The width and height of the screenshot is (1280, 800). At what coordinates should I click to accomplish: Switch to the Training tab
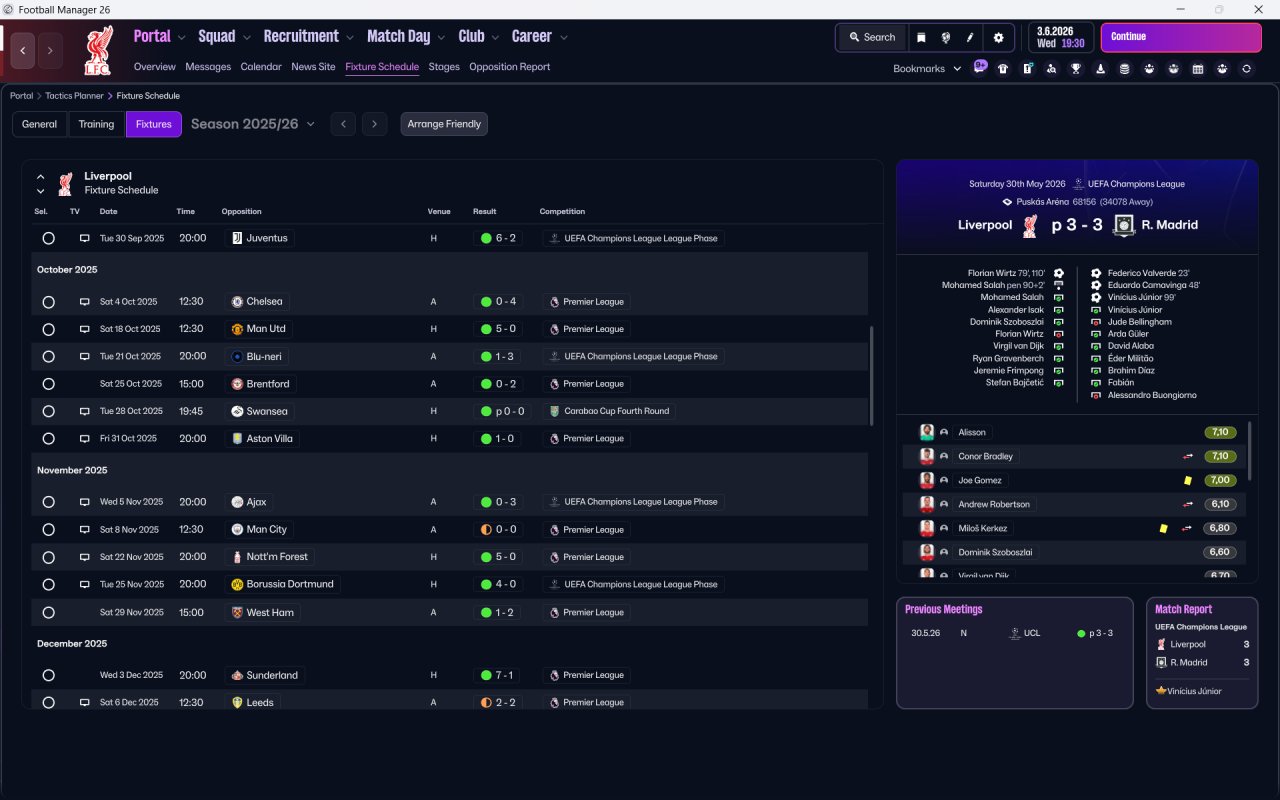[x=96, y=124]
